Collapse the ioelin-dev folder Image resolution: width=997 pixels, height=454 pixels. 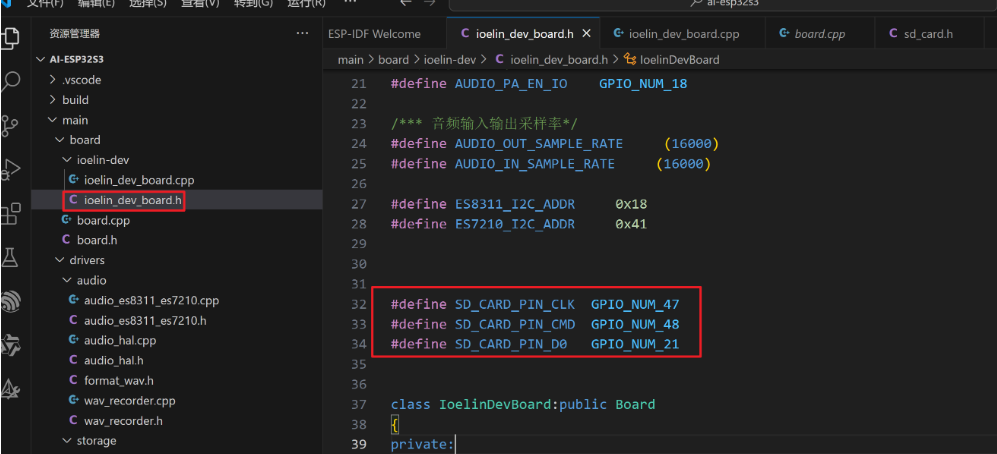tap(67, 160)
